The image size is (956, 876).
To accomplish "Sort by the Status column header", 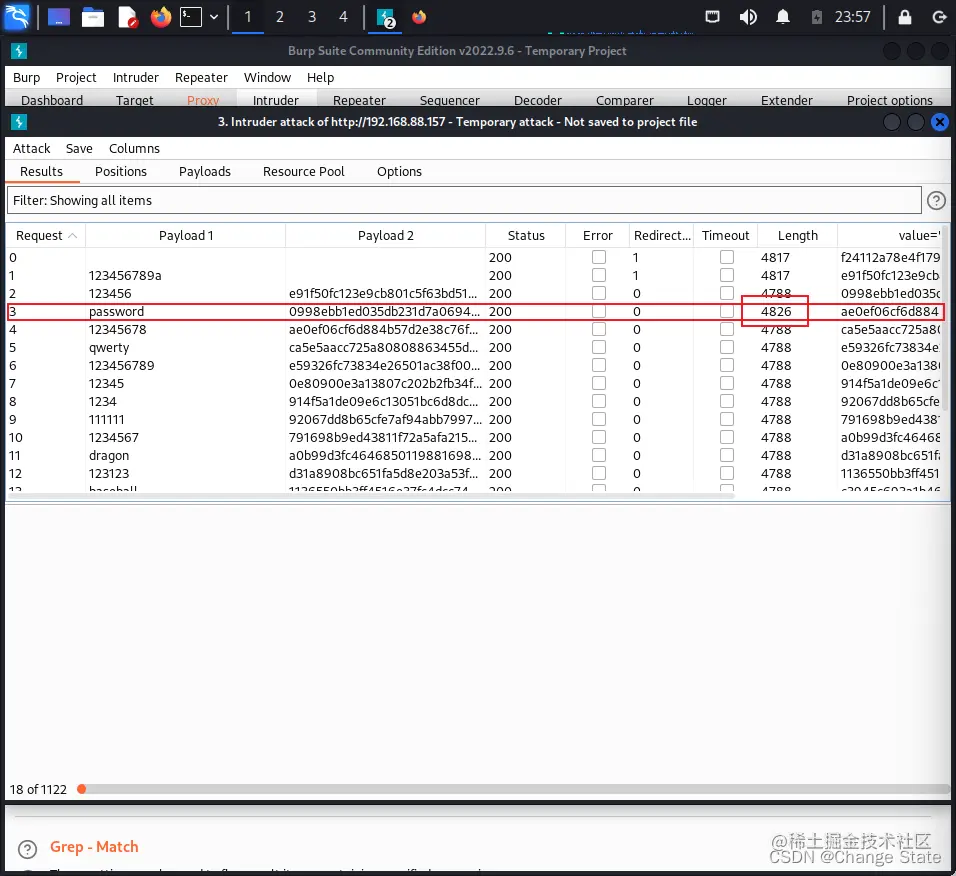I will tap(526, 236).
